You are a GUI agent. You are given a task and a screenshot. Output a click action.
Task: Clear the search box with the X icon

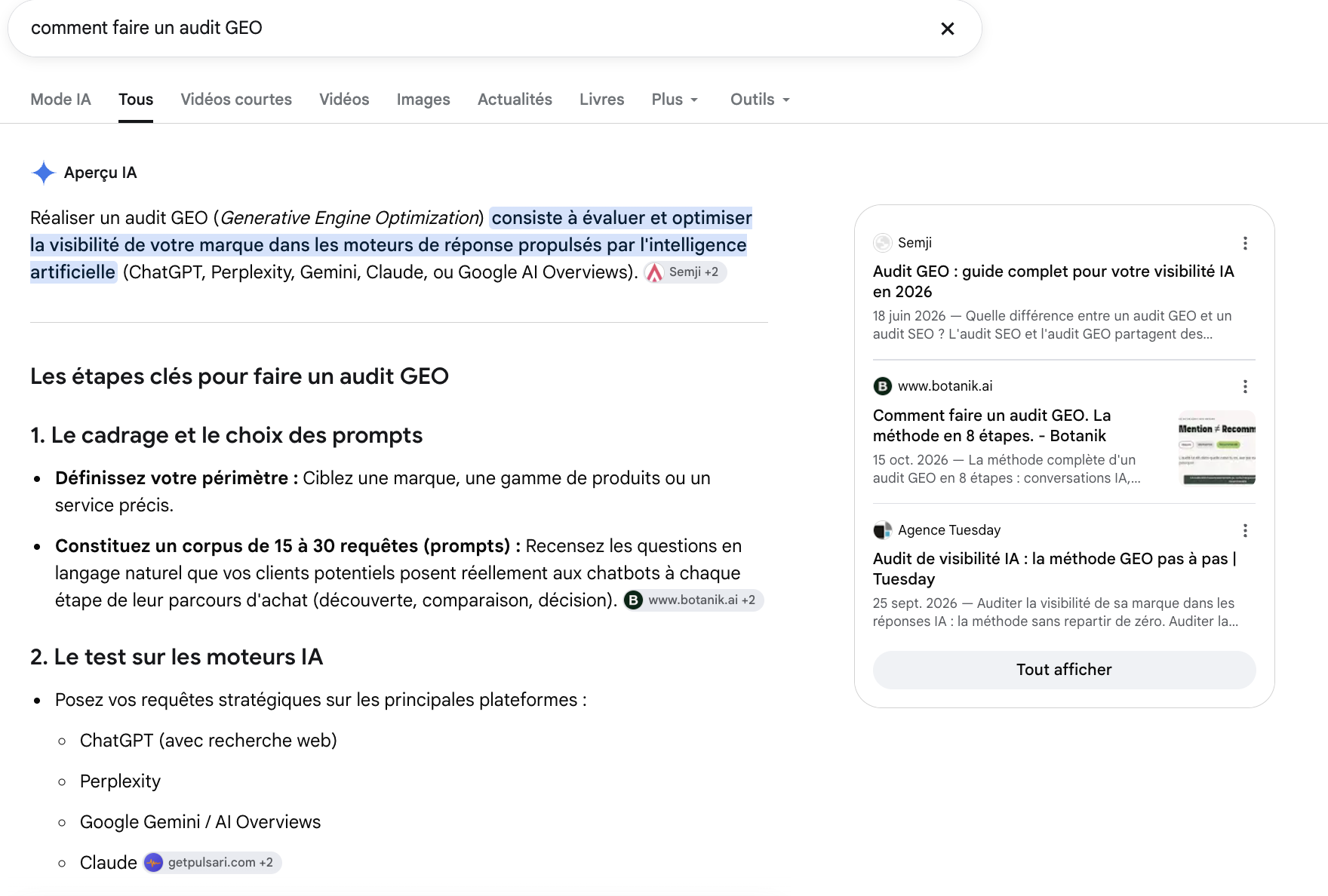pyautogui.click(x=948, y=29)
